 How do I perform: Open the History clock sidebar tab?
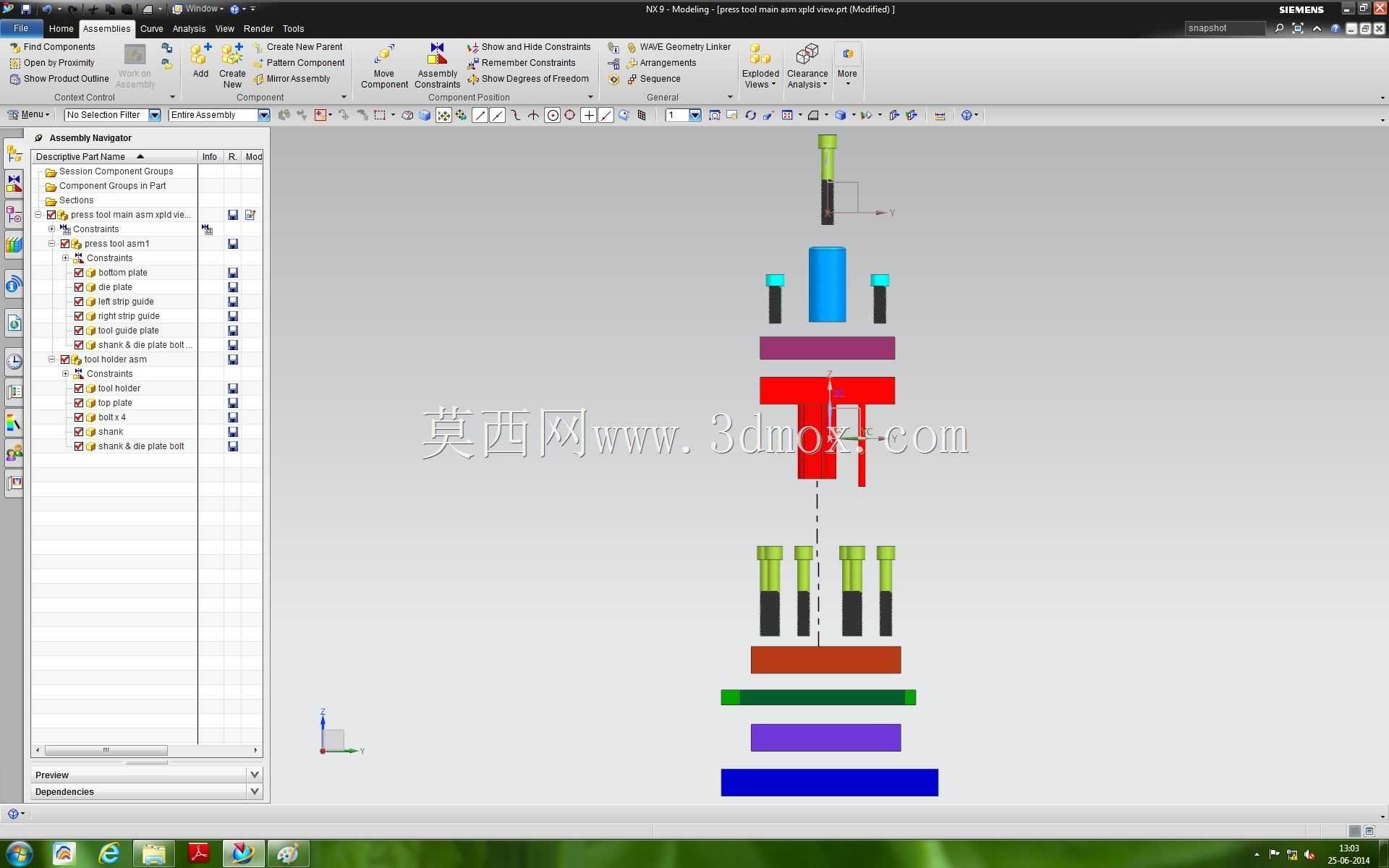point(14,361)
